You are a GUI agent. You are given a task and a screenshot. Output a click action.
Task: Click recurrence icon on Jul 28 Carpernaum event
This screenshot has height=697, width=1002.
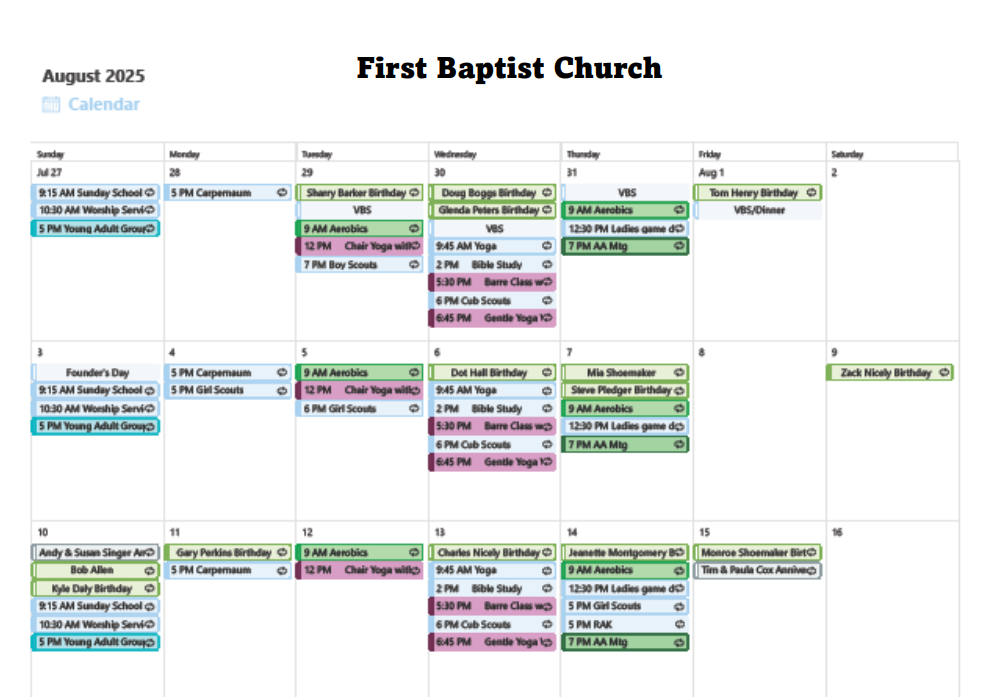[282, 193]
